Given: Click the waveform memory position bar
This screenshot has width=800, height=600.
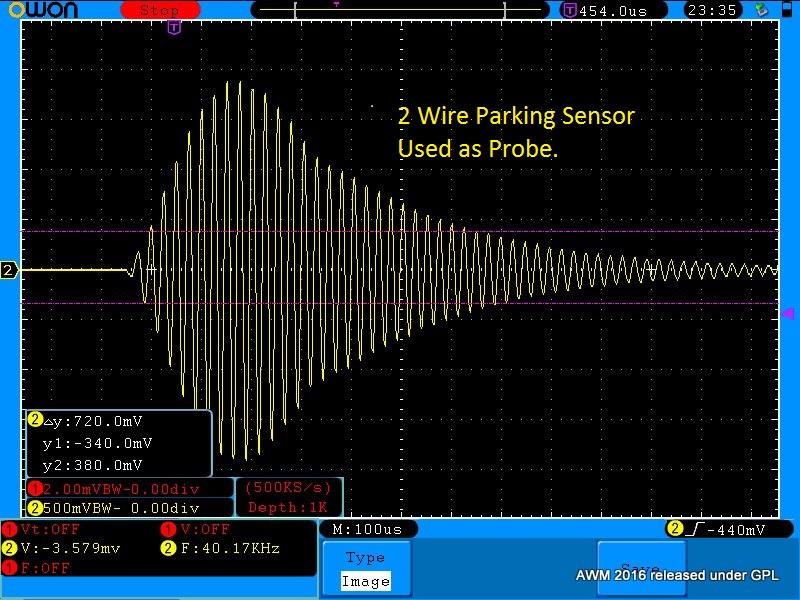Looking at the screenshot, I should 400,10.
